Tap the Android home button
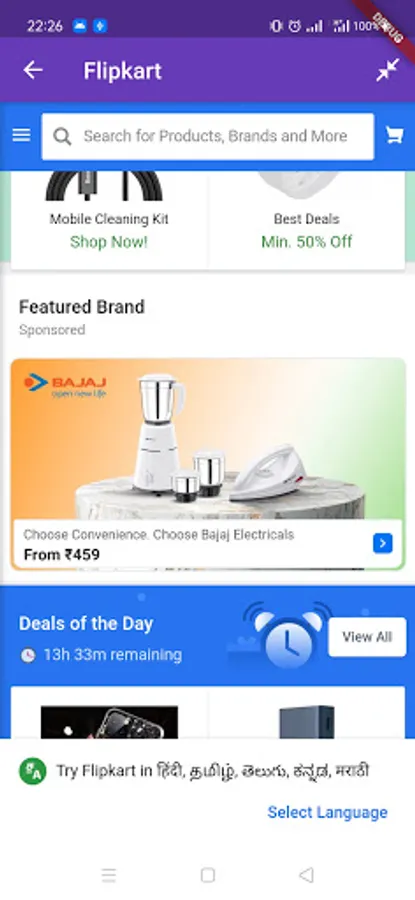This screenshot has width=415, height=900. pyautogui.click(x=208, y=875)
